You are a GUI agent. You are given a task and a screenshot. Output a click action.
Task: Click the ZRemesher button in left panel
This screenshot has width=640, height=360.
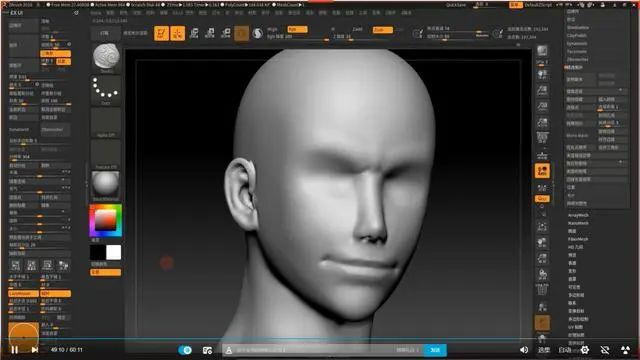tap(55, 130)
